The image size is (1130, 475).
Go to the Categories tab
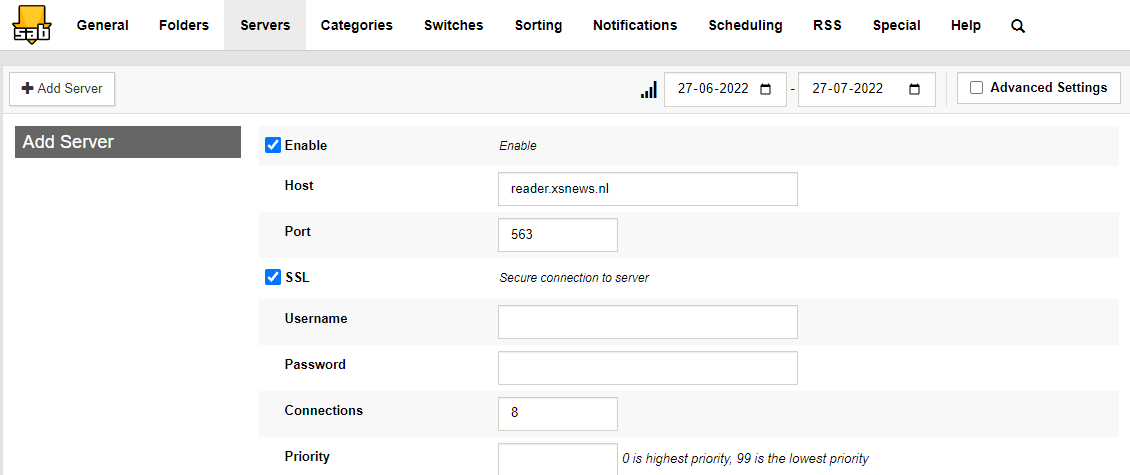[x=357, y=25]
